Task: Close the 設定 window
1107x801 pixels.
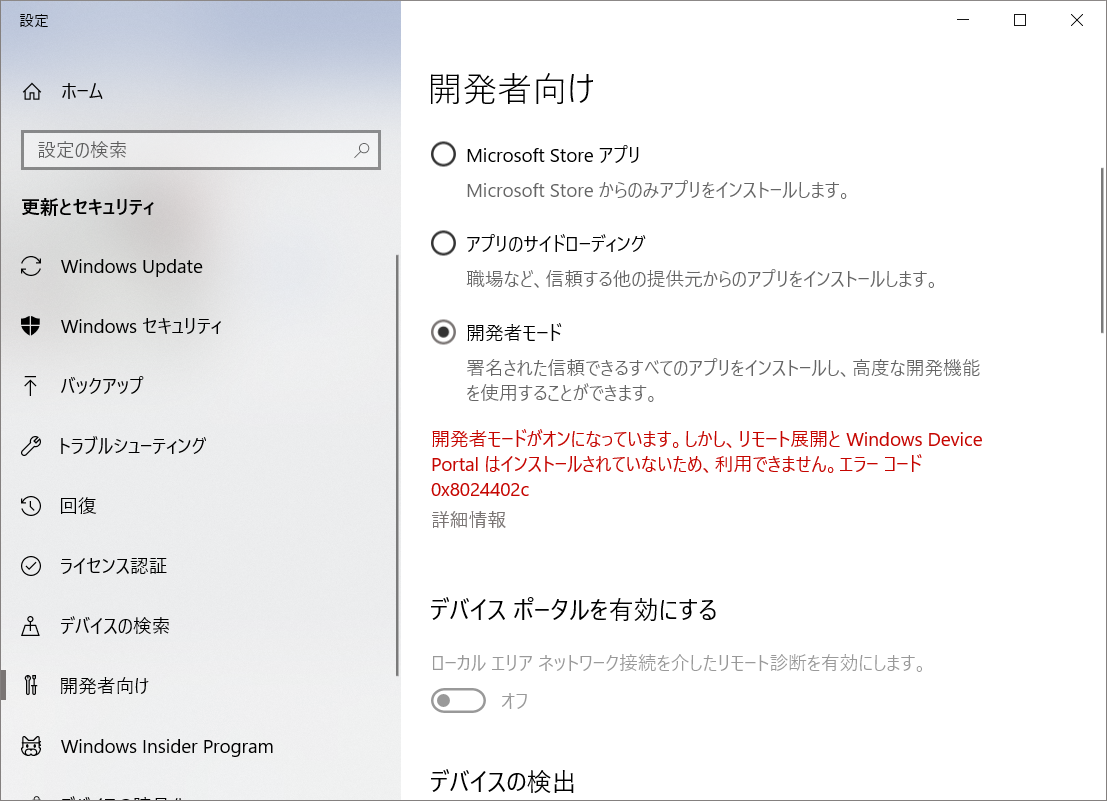Action: pos(1077,20)
